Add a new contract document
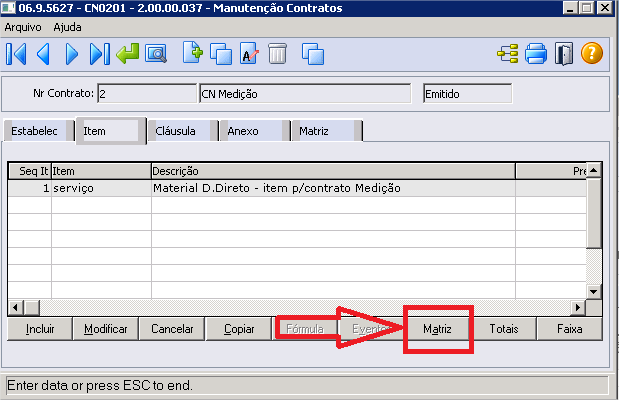Viewport: 619px width, 400px height. [x=193, y=53]
